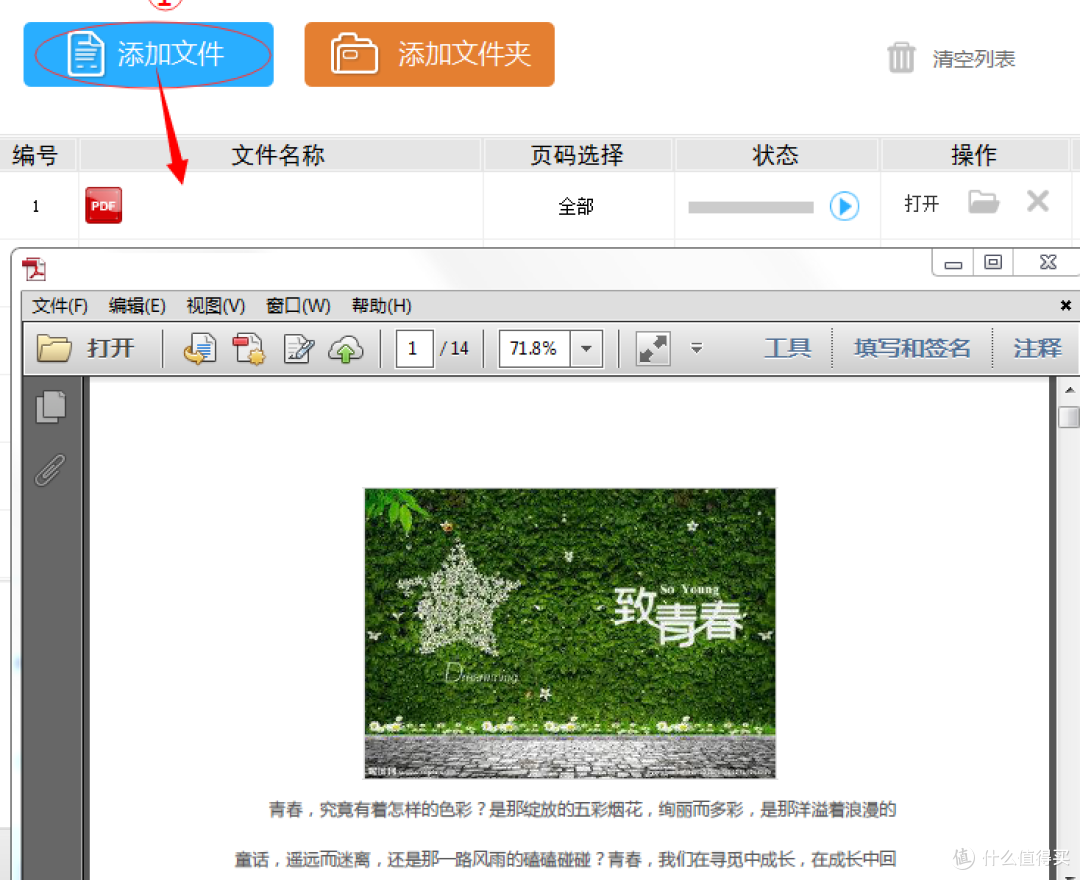The height and width of the screenshot is (880, 1080).
Task: Maximize the PDF reader window
Action: (993, 262)
